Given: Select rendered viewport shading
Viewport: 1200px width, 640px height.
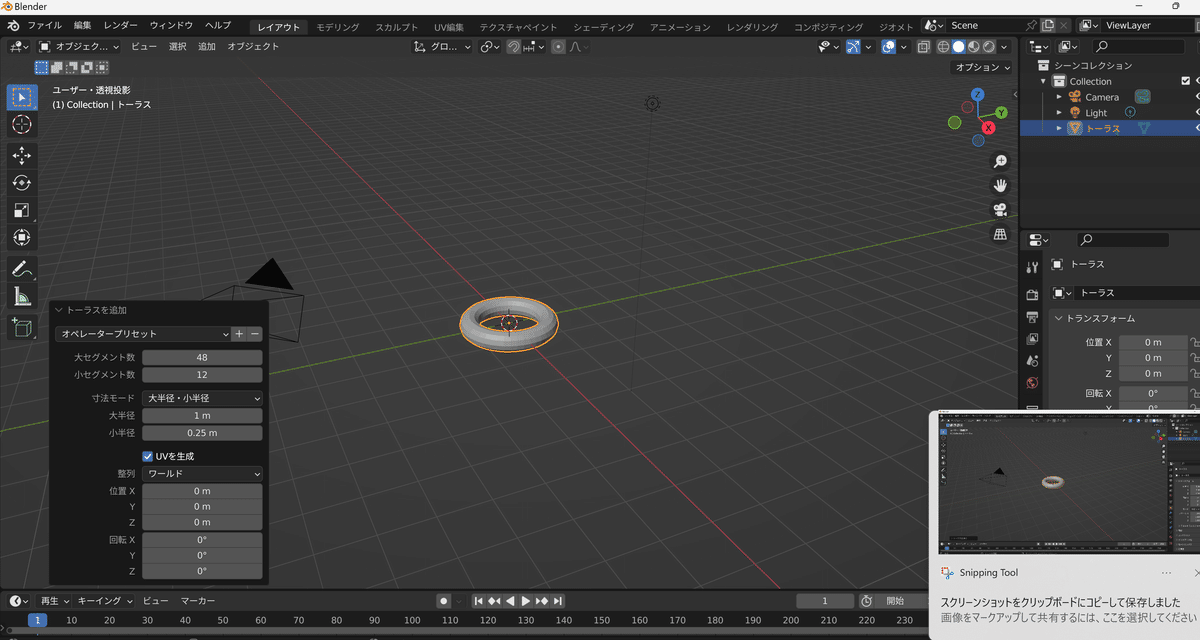Looking at the screenshot, I should [x=988, y=47].
